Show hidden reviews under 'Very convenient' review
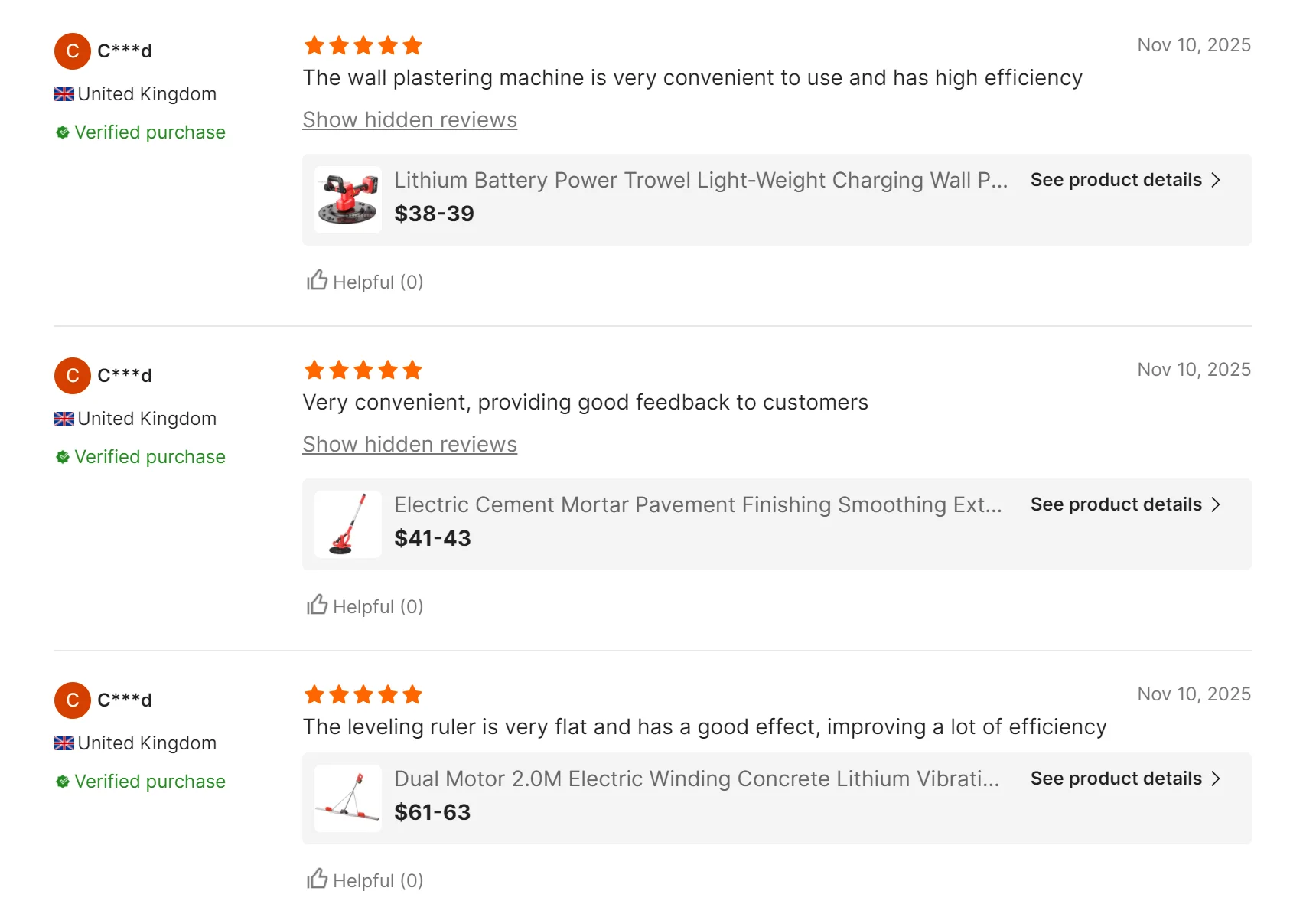Viewport: 1316px width, 914px height. click(x=409, y=445)
